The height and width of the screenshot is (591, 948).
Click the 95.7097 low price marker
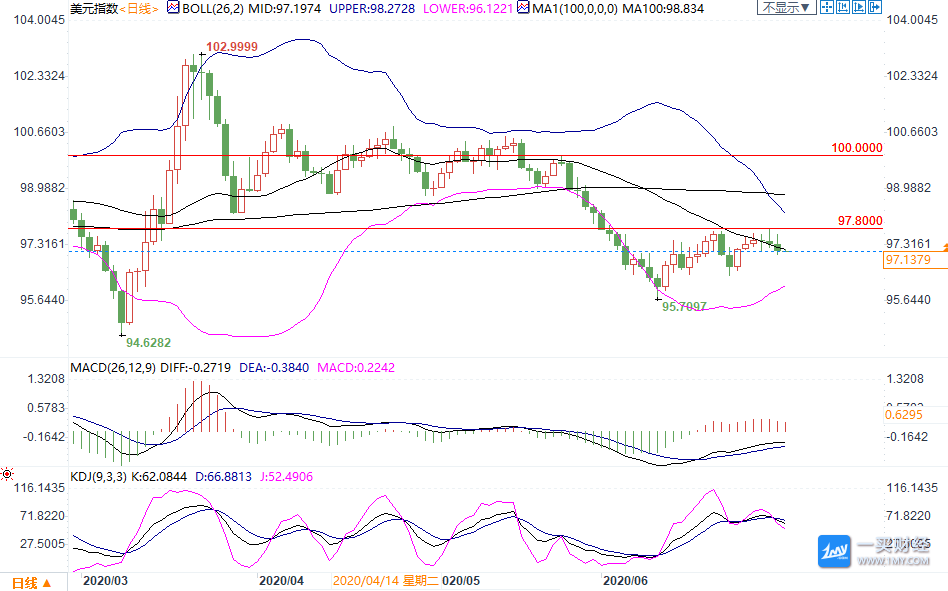click(684, 306)
